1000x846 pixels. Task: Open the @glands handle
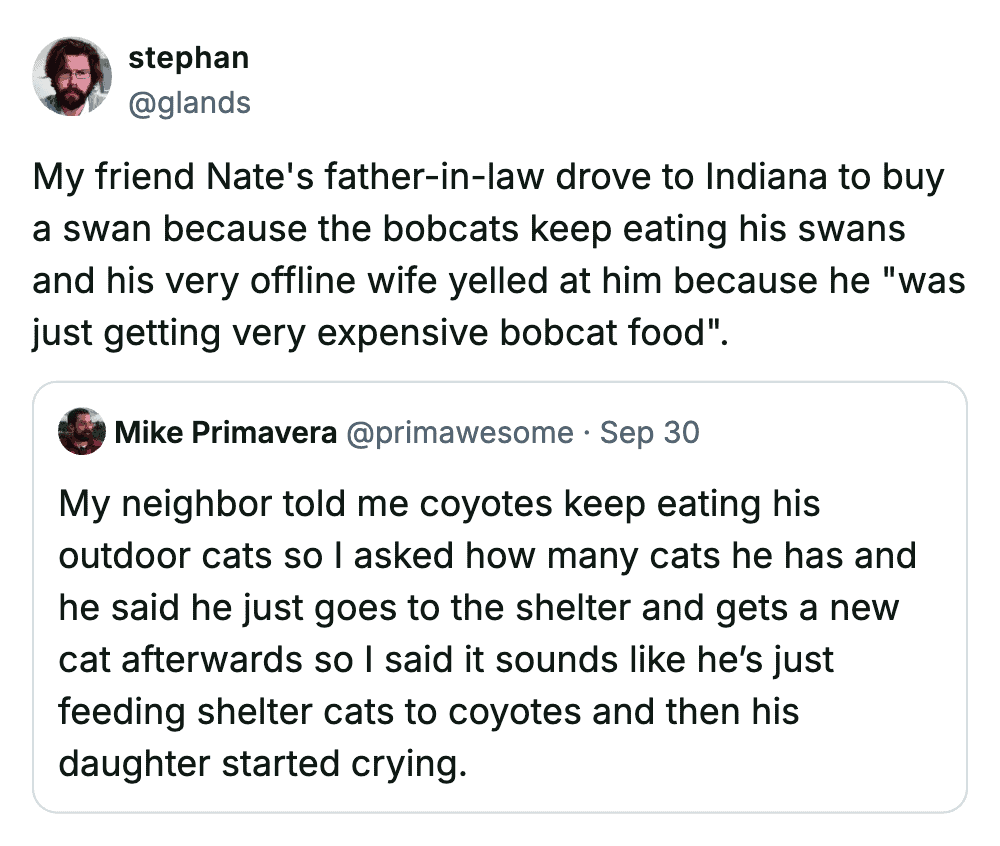[189, 102]
